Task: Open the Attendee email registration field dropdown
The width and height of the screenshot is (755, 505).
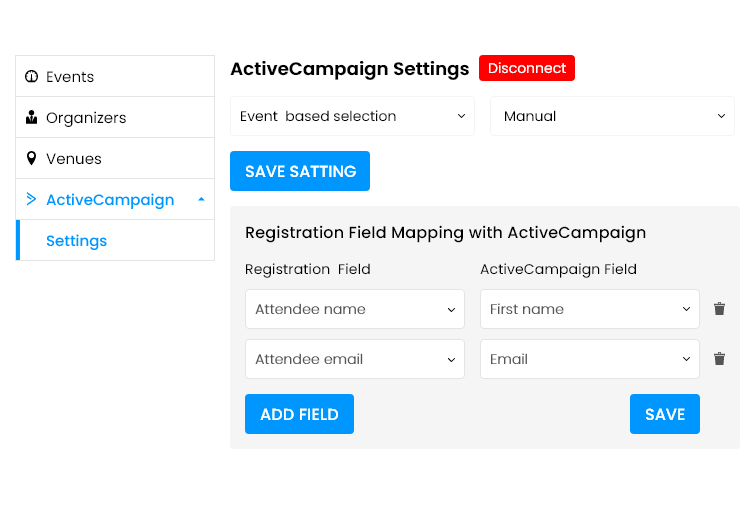Action: [x=355, y=359]
